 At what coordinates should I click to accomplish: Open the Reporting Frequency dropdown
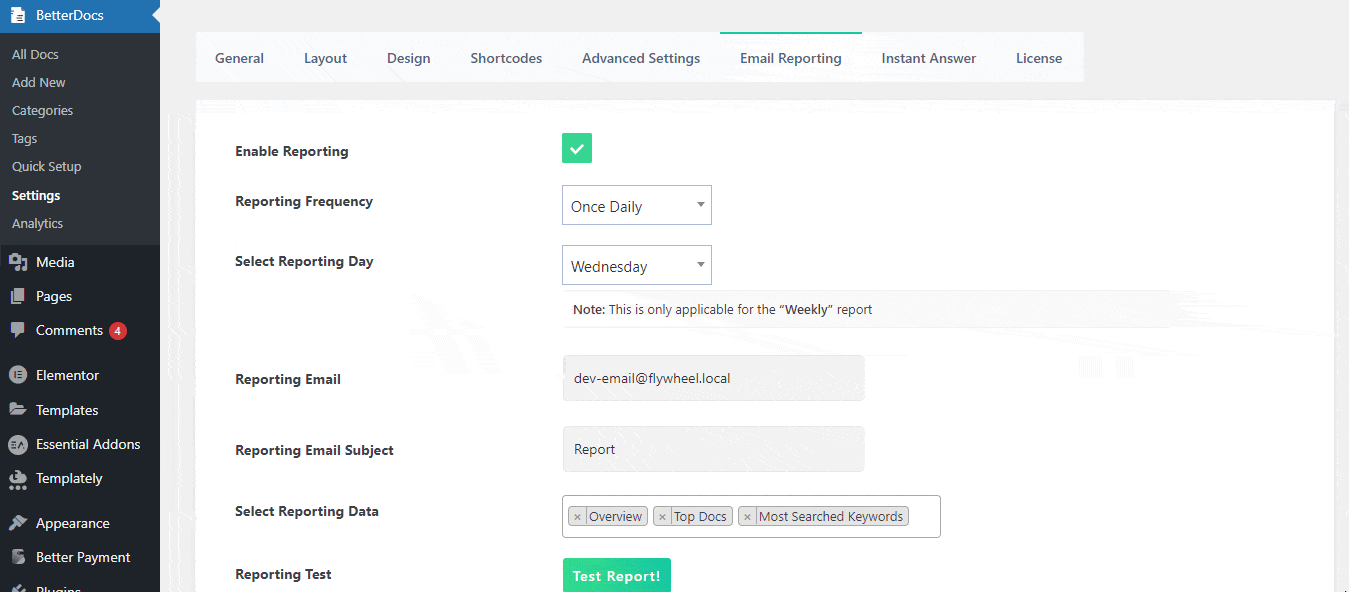636,206
